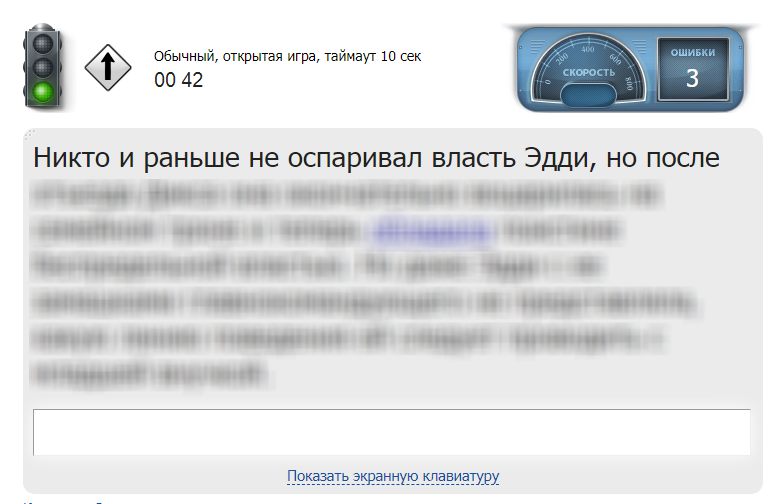Click the speedometer gauge labeled СКОРОСТЬ
The width and height of the screenshot is (772, 504).
click(x=588, y=69)
